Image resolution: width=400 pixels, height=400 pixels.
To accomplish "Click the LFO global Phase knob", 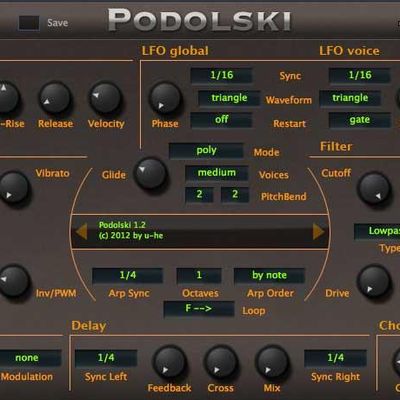I will click(x=165, y=99).
